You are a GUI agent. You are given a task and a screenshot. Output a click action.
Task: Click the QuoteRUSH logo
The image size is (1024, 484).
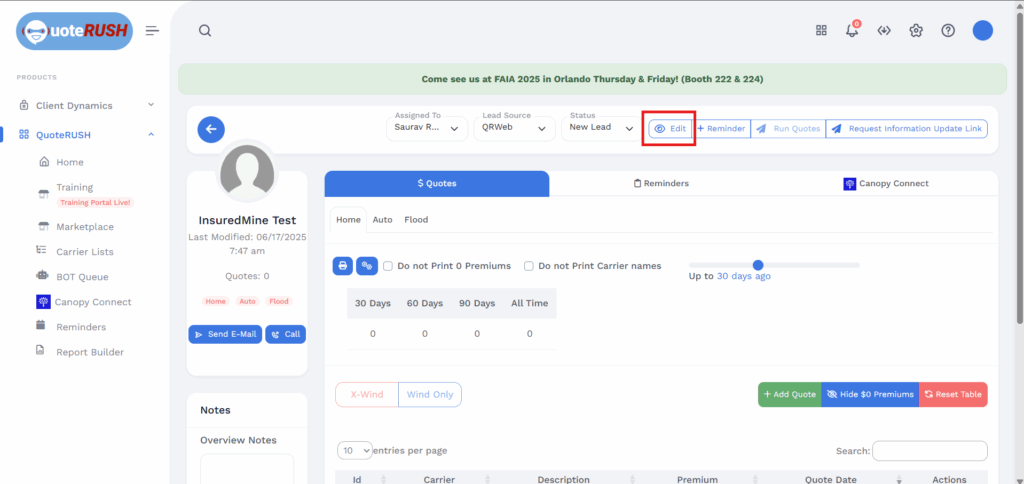coord(74,31)
